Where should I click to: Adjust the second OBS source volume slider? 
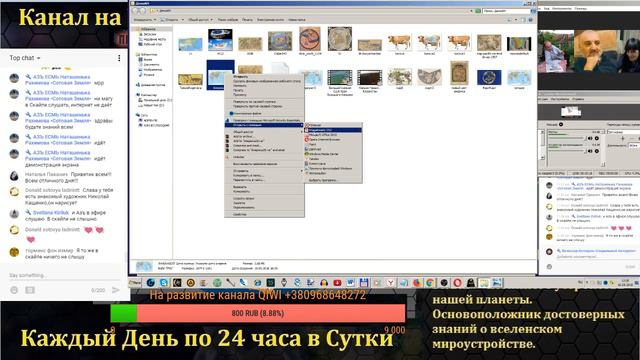tap(567, 151)
